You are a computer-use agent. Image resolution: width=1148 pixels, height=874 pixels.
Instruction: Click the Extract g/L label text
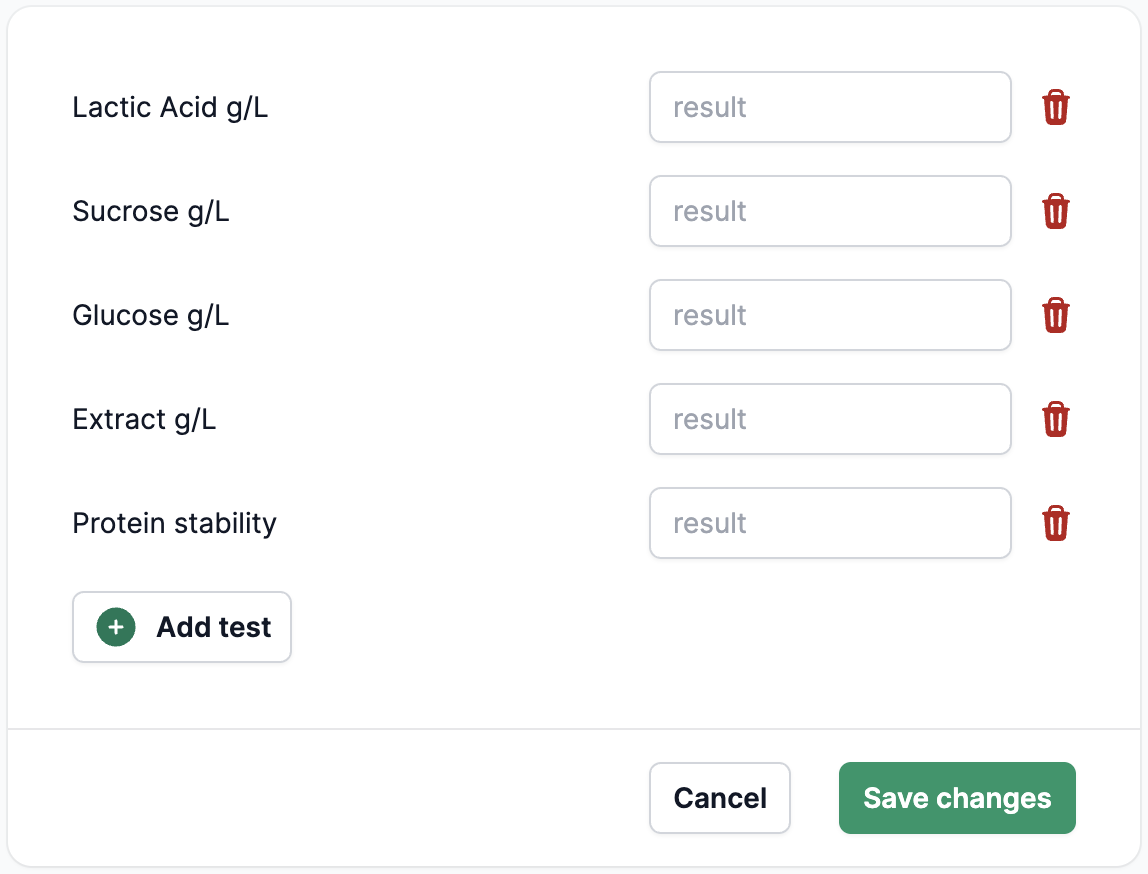(x=144, y=419)
